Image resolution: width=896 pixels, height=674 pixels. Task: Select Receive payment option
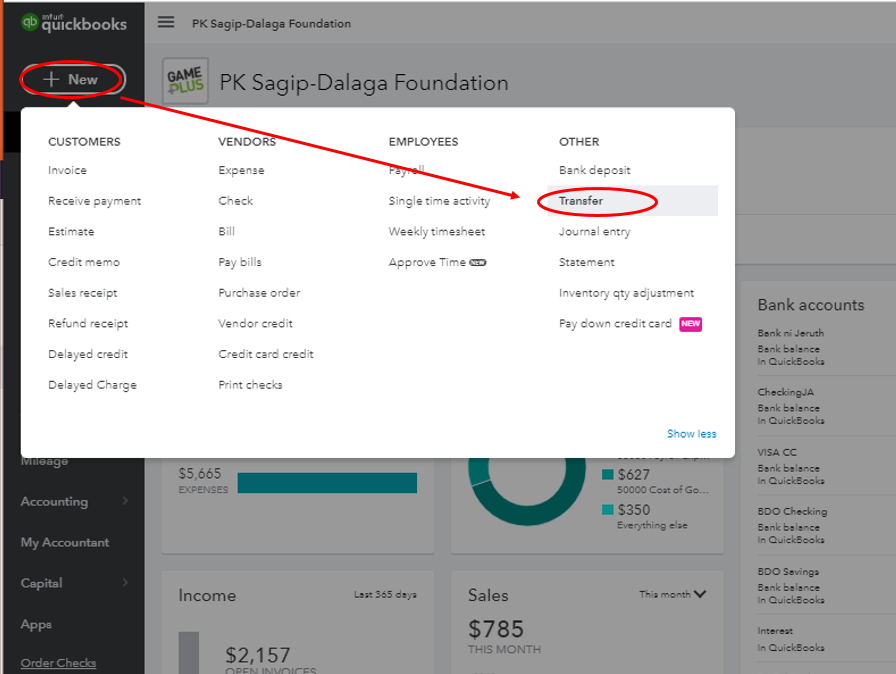pos(94,201)
